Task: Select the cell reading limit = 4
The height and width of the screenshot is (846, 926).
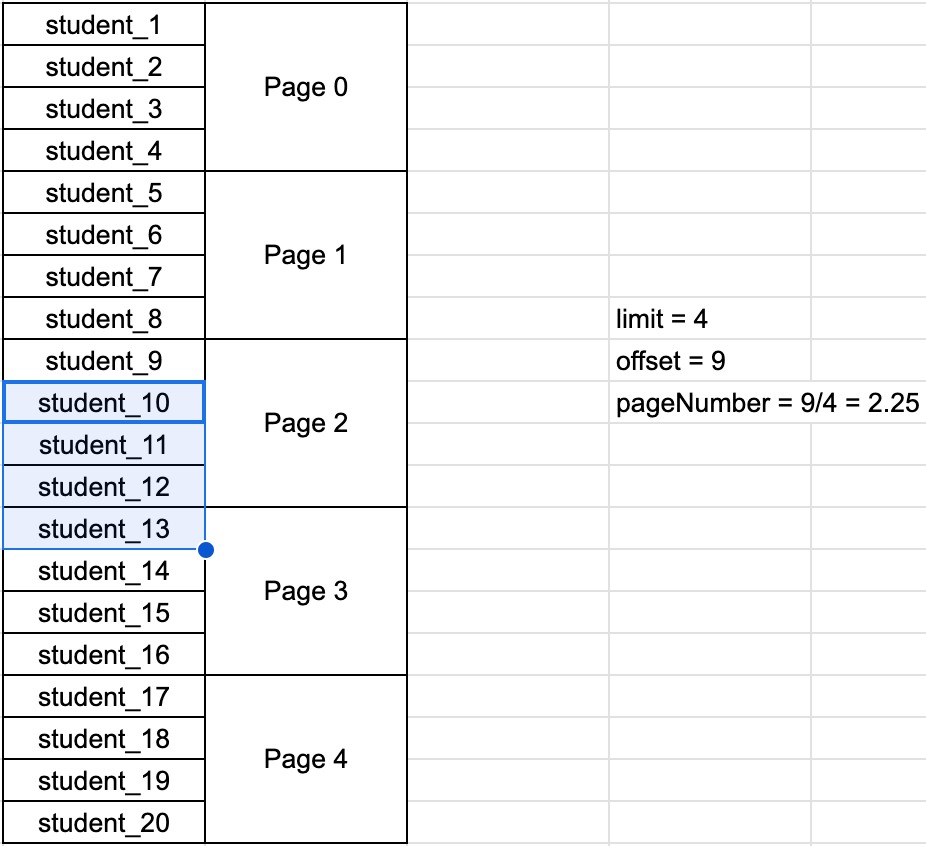Action: pyautogui.click(x=710, y=319)
